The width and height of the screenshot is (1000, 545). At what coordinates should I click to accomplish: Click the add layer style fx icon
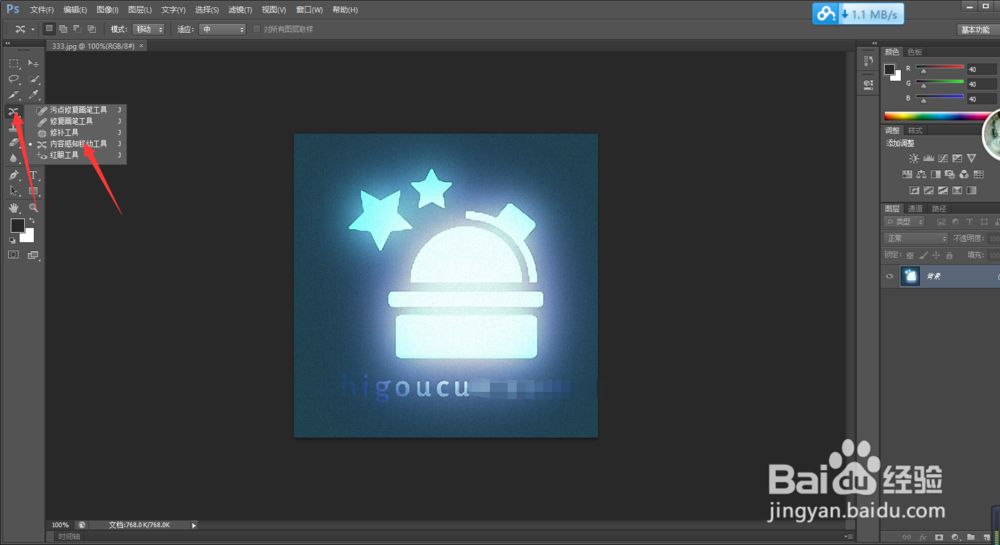(x=922, y=537)
